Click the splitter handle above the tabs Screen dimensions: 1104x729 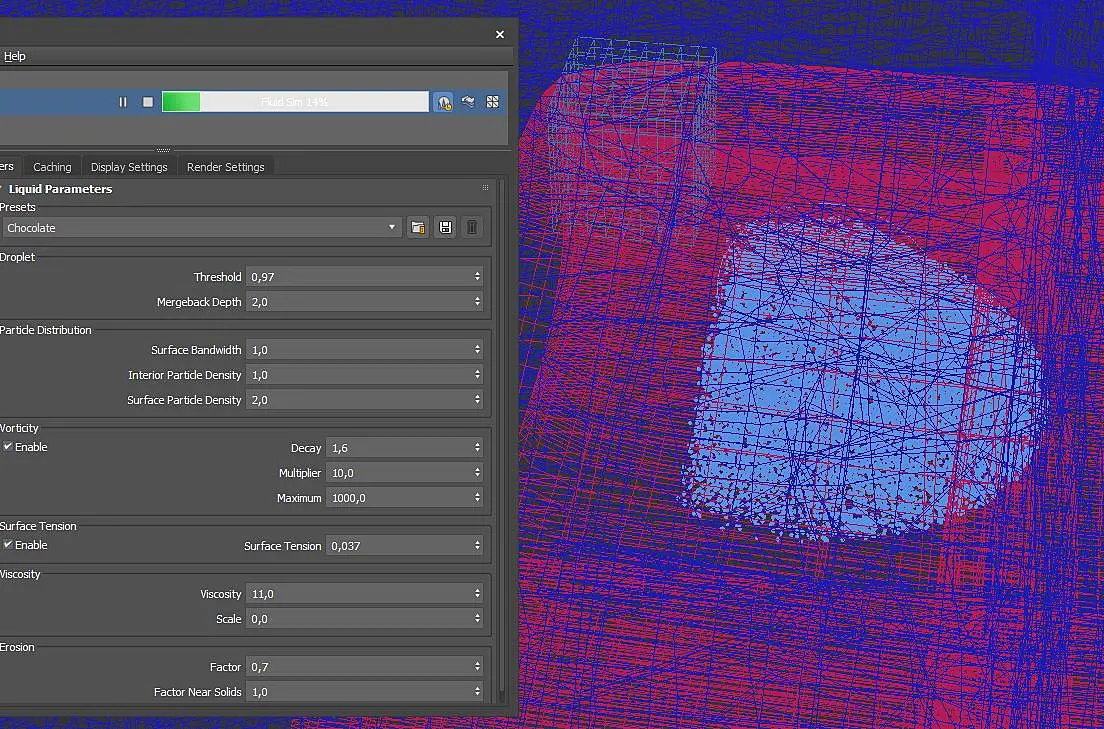pyautogui.click(x=163, y=150)
